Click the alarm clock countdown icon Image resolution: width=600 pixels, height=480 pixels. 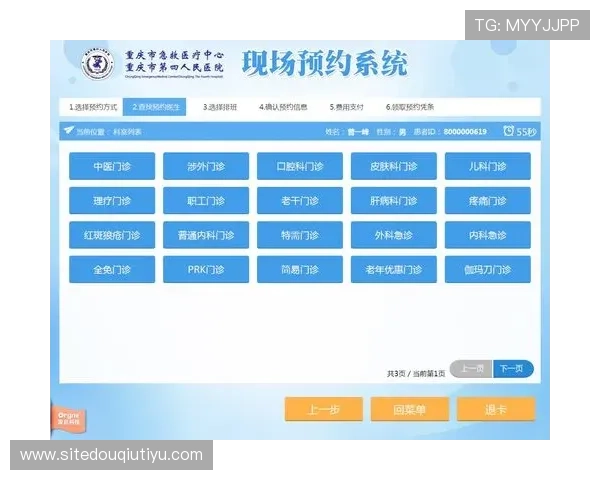(x=508, y=131)
